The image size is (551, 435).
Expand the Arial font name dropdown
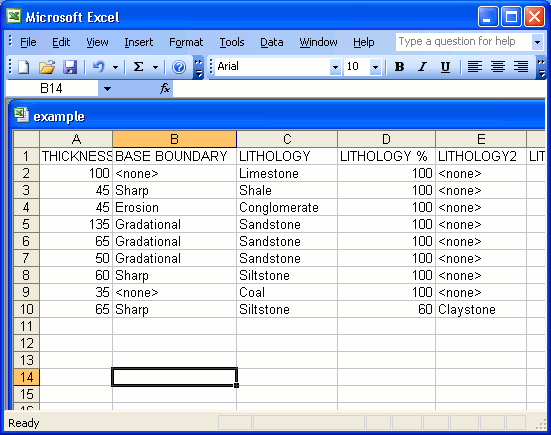pos(335,66)
